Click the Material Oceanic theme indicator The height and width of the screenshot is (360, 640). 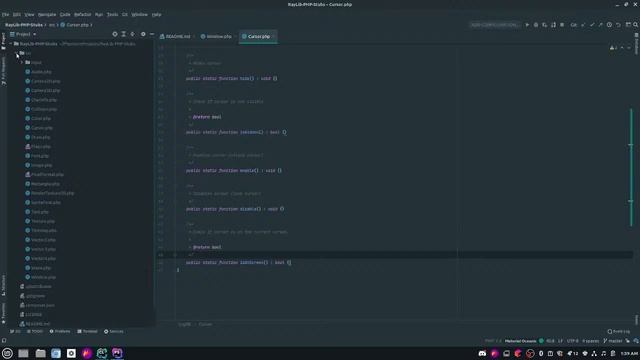520,341
